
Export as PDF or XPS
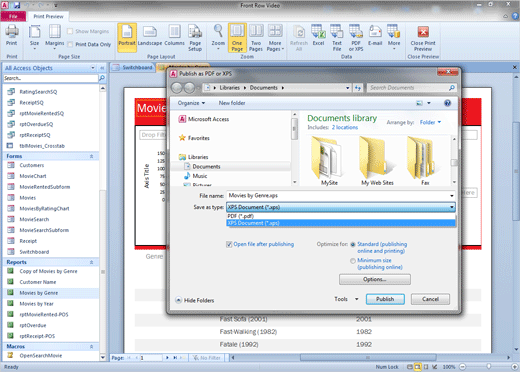(x=356, y=38)
